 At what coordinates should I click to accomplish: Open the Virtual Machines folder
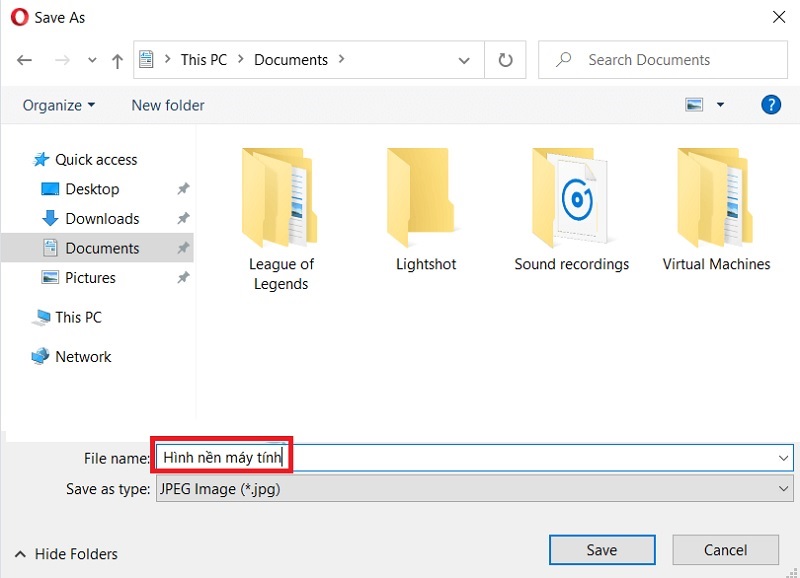[x=716, y=208]
